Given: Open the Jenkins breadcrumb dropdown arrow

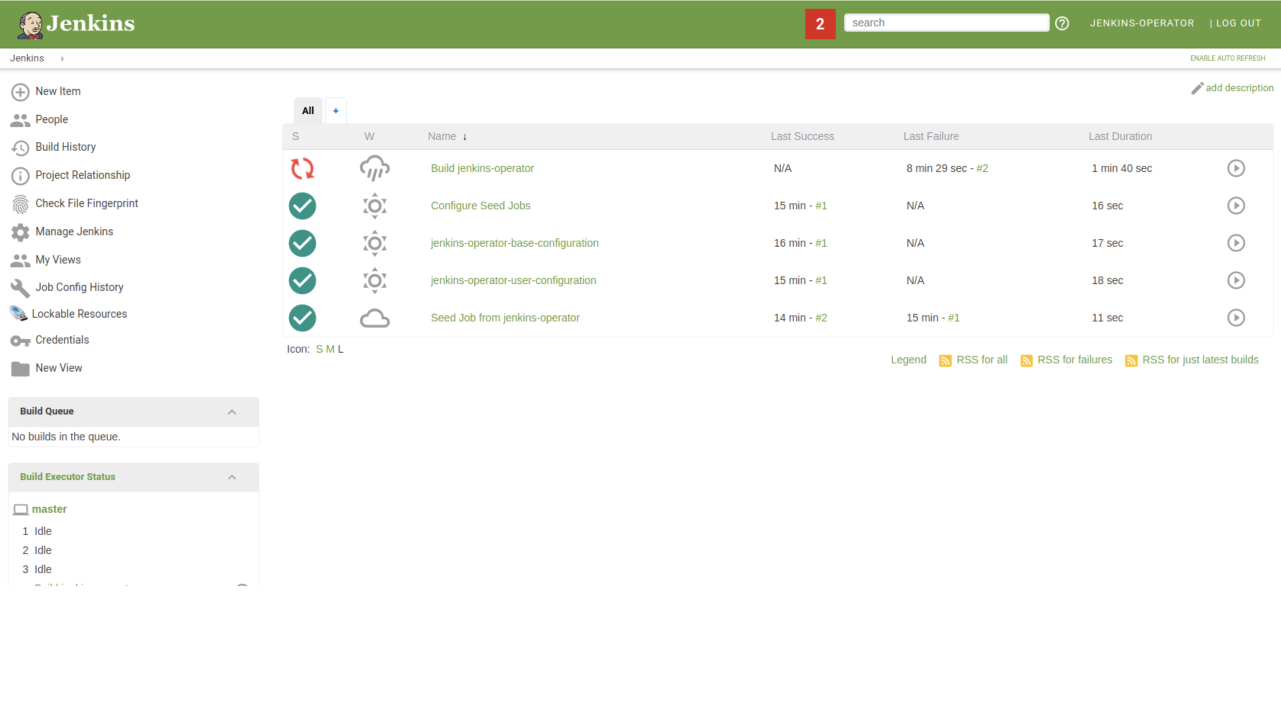Looking at the screenshot, I should coord(62,59).
